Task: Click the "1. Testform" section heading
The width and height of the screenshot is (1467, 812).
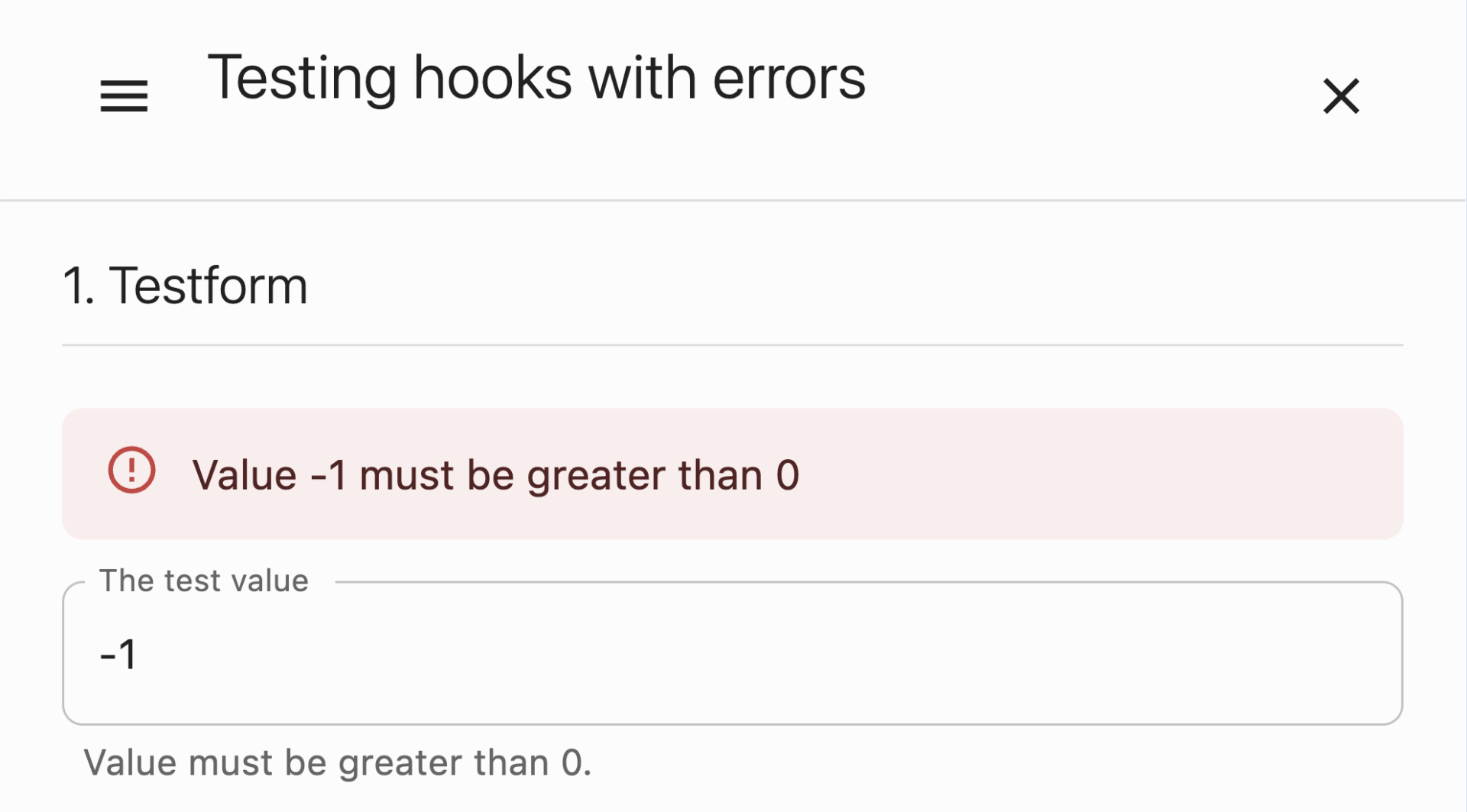Action: click(185, 286)
